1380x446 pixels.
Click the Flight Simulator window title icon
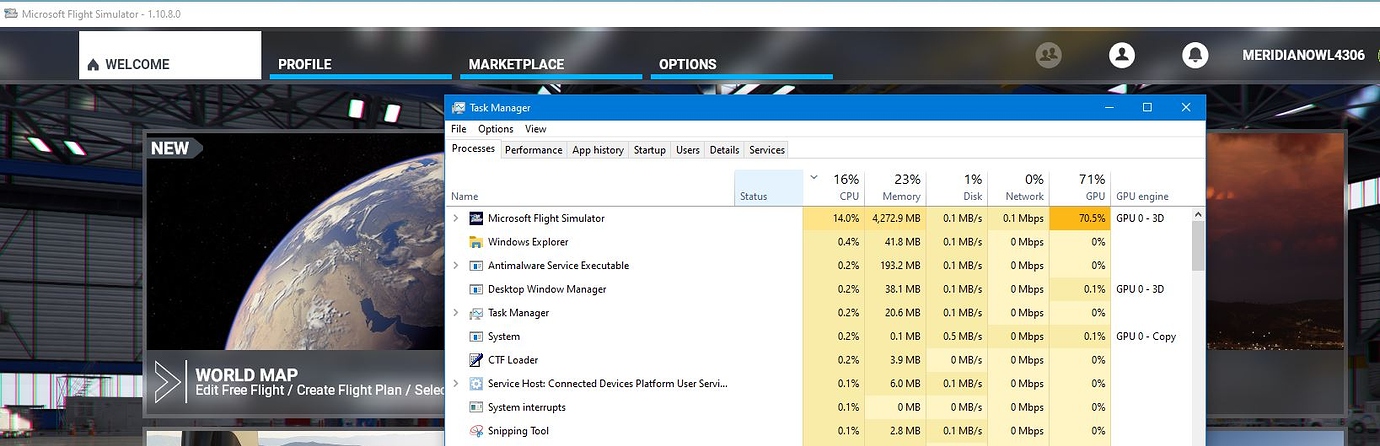coord(11,14)
